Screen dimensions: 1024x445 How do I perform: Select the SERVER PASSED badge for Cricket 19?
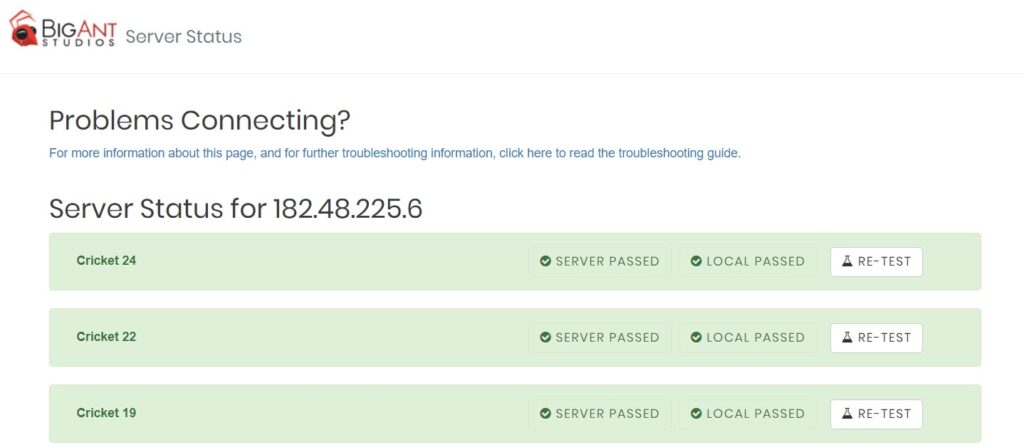(x=600, y=414)
